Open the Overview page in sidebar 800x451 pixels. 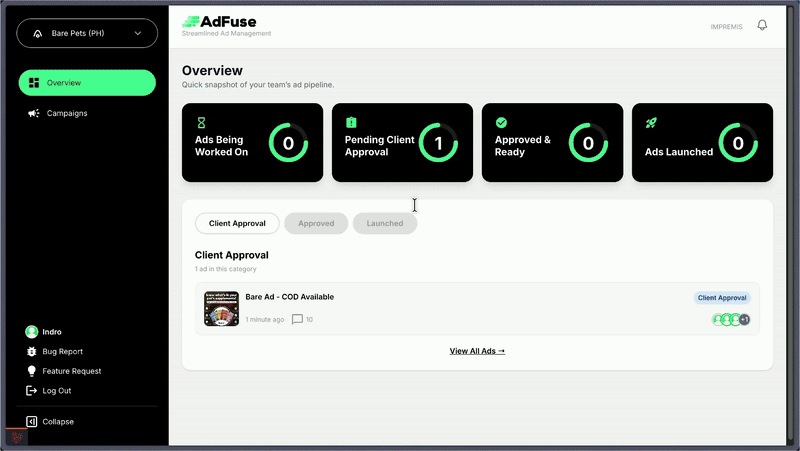tap(87, 83)
